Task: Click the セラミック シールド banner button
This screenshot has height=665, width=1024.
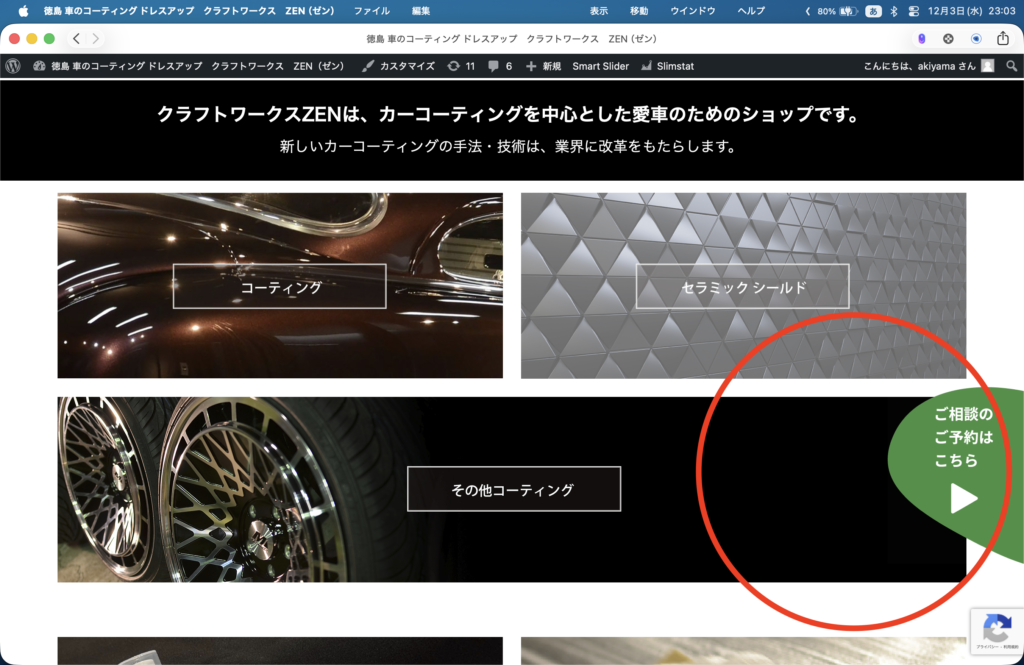Action: [742, 286]
